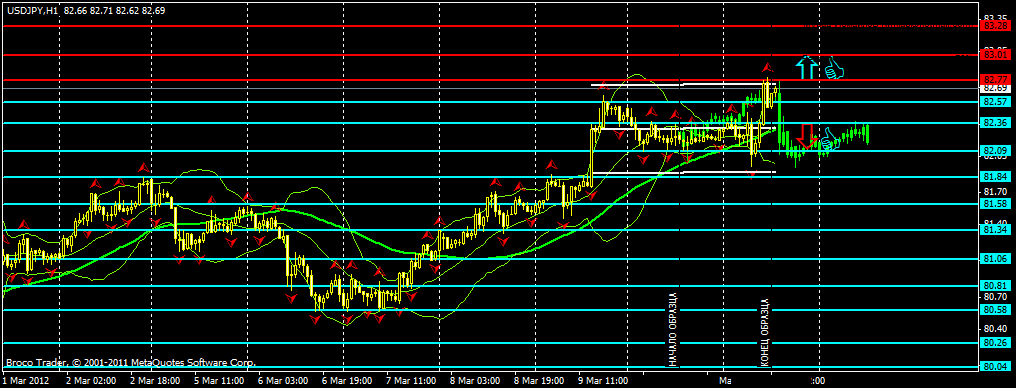Click the thumbs-up icon beside the cyan up arrow
Screen dimensions: 1016x388
coord(833,68)
